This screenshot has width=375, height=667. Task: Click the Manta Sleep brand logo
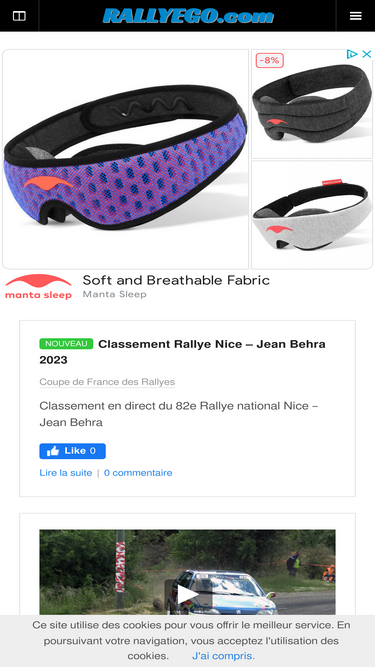[x=38, y=287]
